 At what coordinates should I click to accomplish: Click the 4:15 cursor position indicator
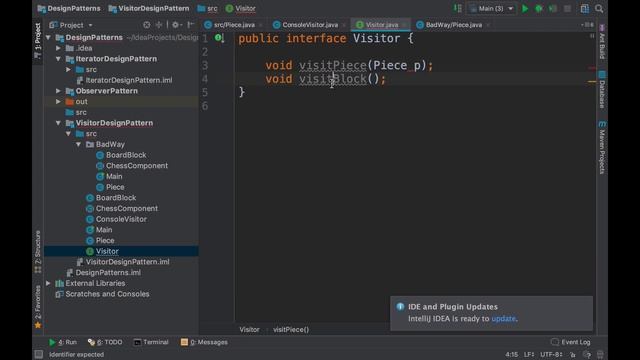point(511,355)
